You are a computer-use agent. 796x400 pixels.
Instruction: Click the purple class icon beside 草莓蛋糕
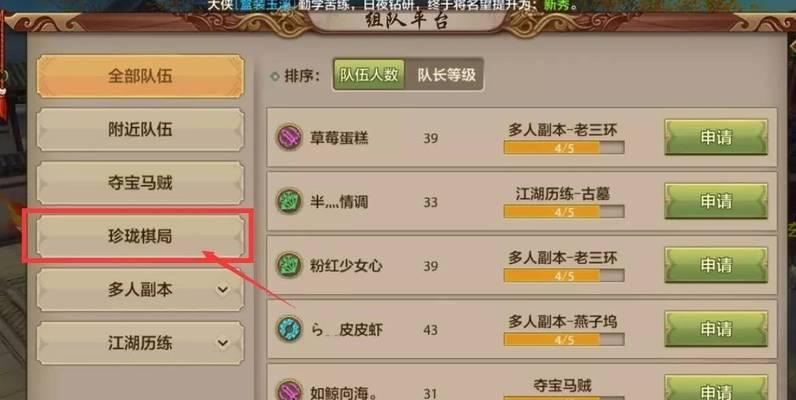[x=289, y=138]
